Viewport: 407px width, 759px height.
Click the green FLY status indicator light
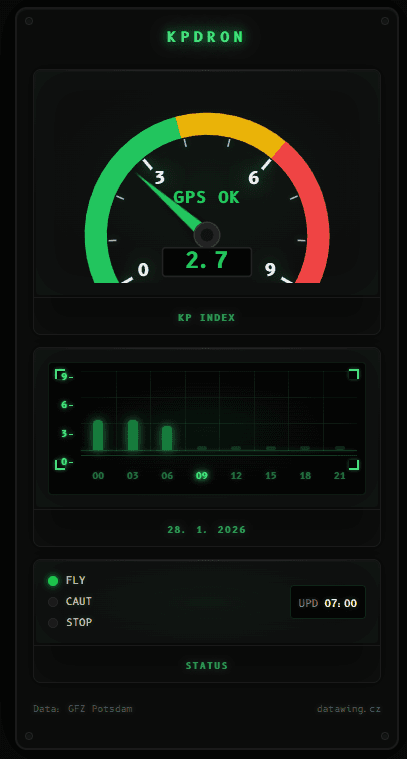click(53, 580)
